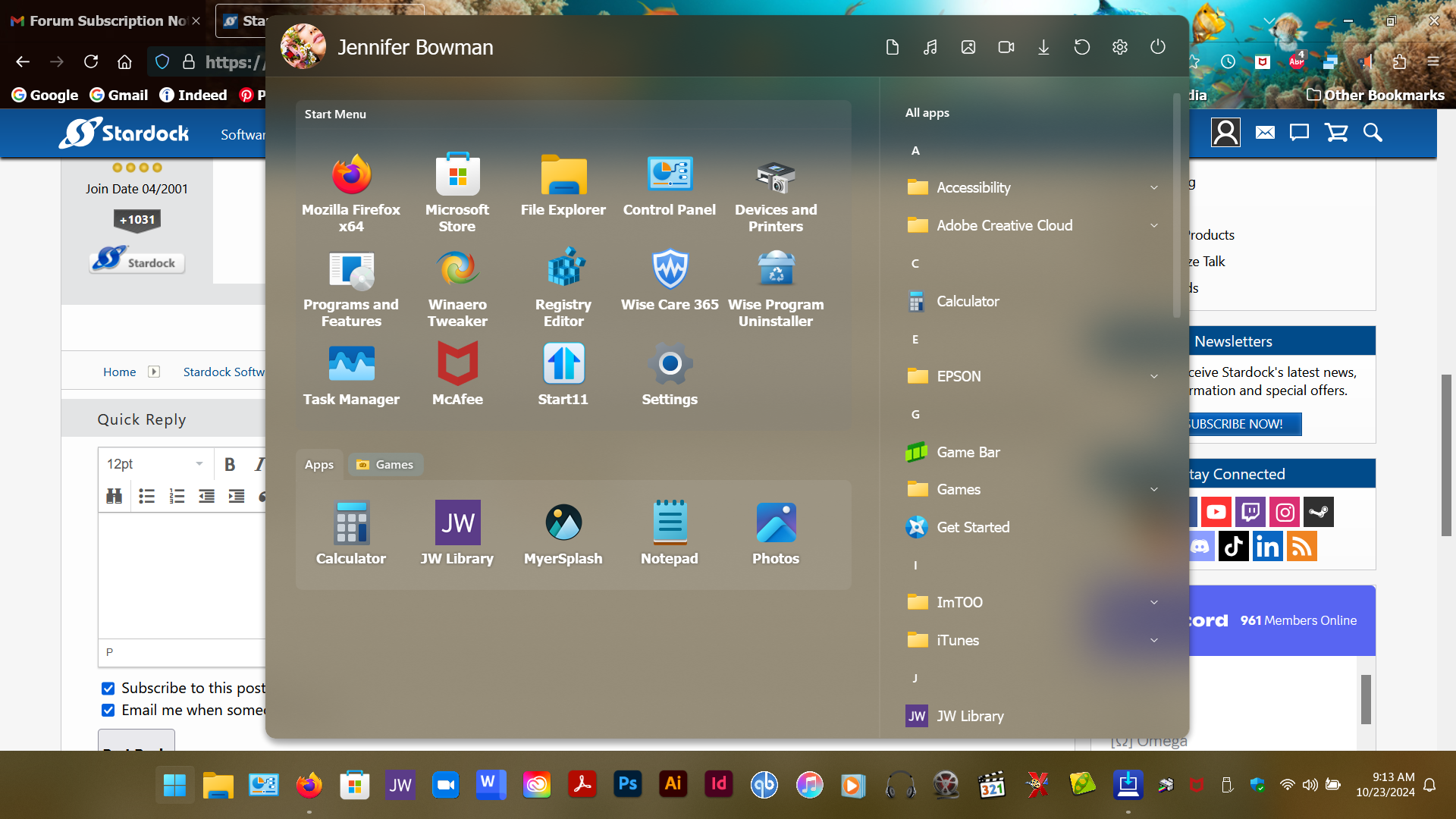Screen dimensions: 1456x819
Task: Click Jennifer Bowman user profile
Action: pos(387,47)
